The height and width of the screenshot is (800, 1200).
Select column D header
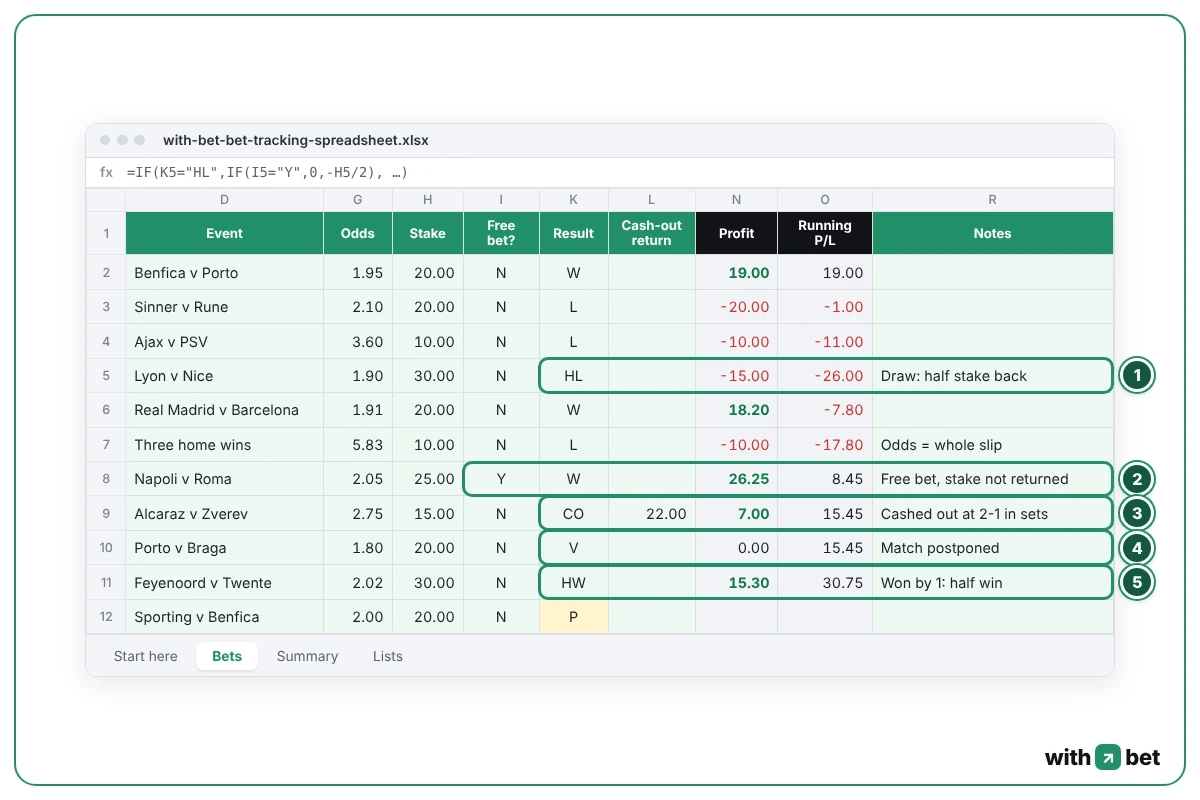tap(224, 200)
